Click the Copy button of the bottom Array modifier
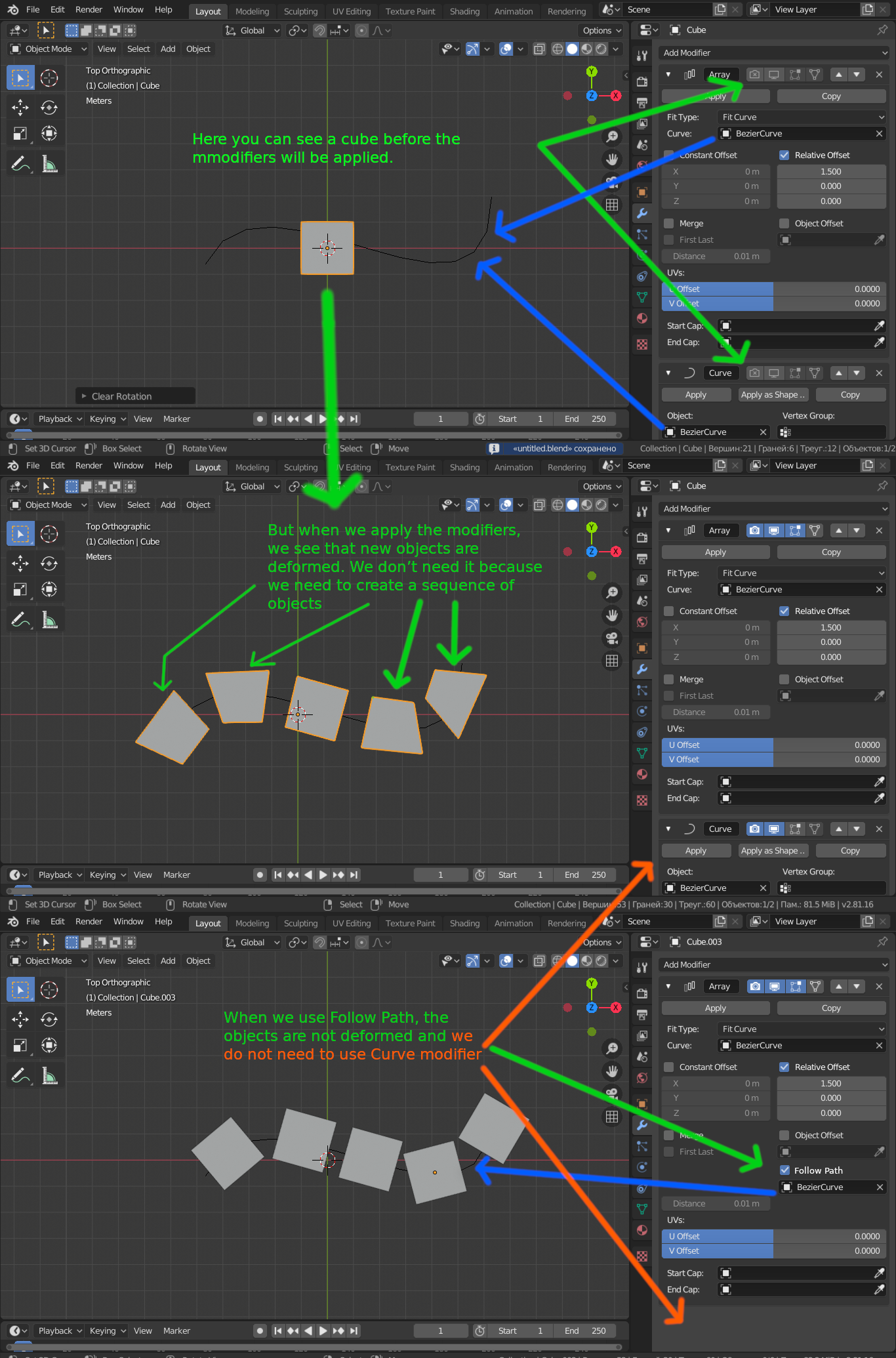Image resolution: width=896 pixels, height=1358 pixels. pos(831,1008)
